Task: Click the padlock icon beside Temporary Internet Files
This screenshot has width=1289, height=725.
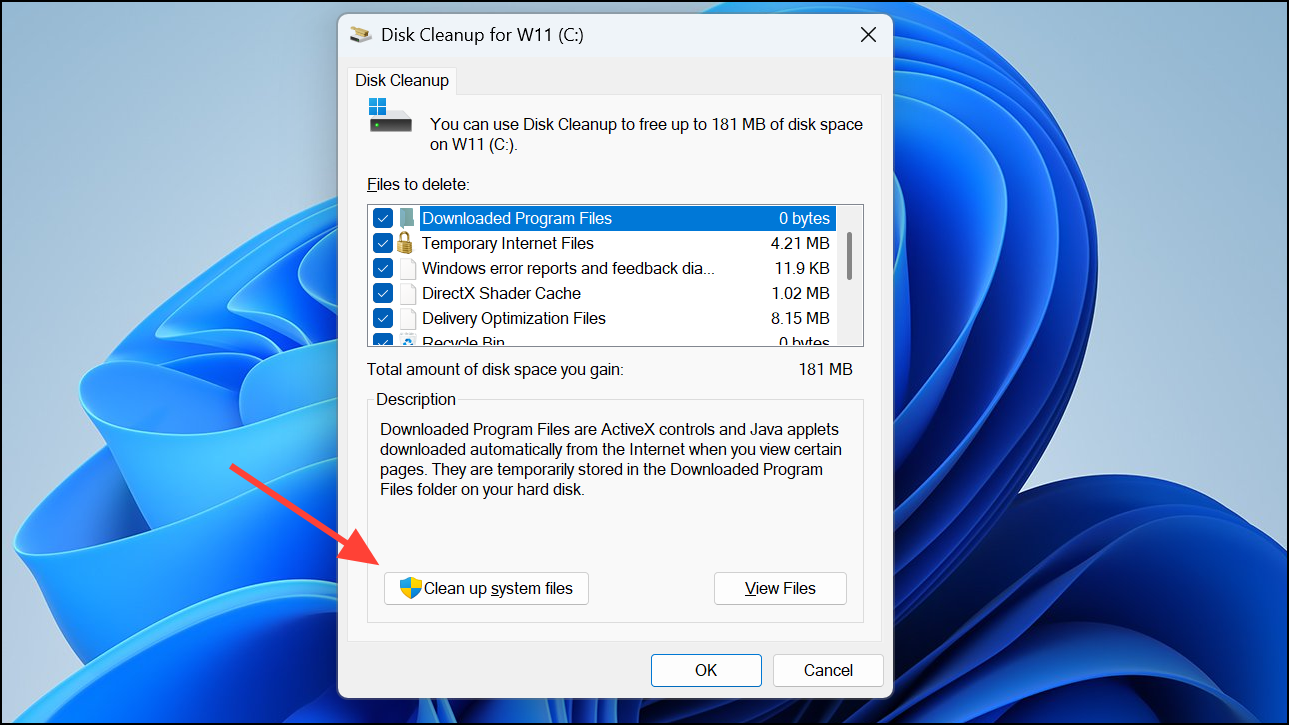Action: (408, 243)
